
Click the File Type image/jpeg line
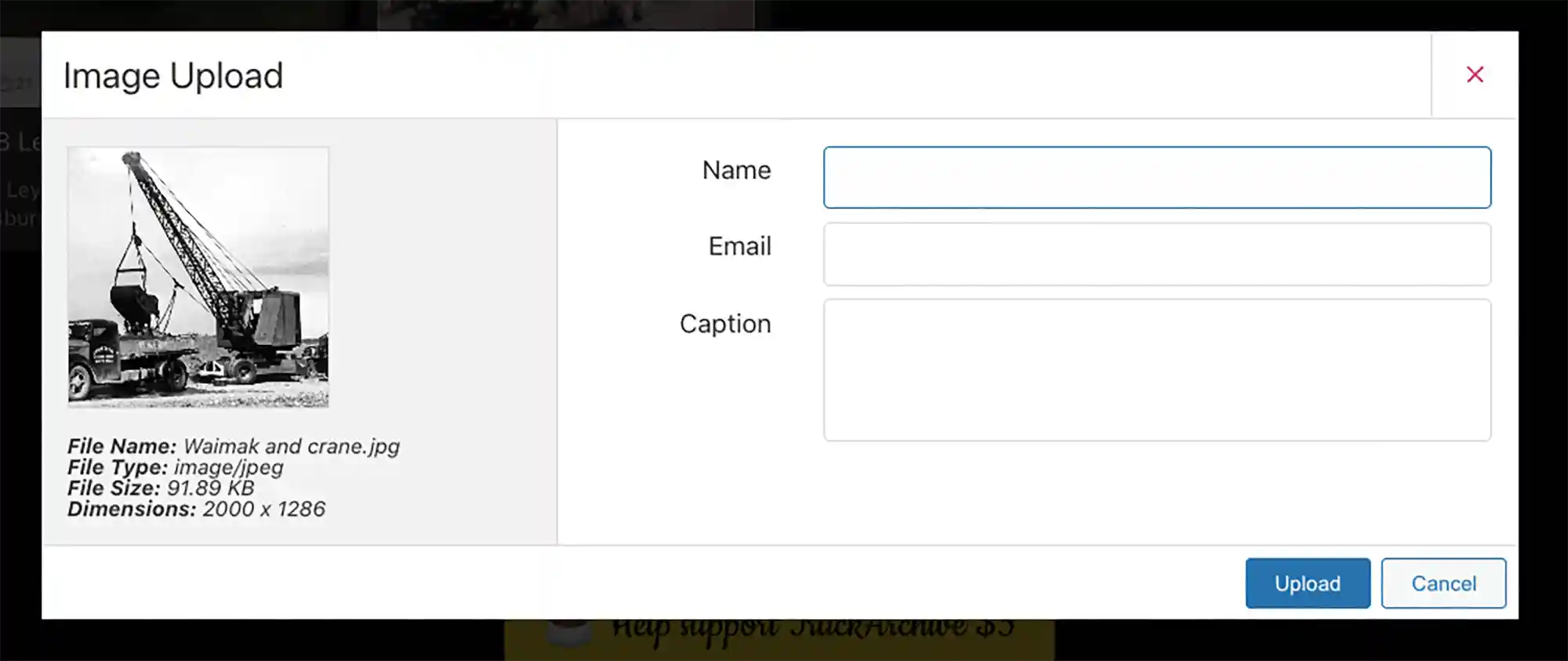176,467
